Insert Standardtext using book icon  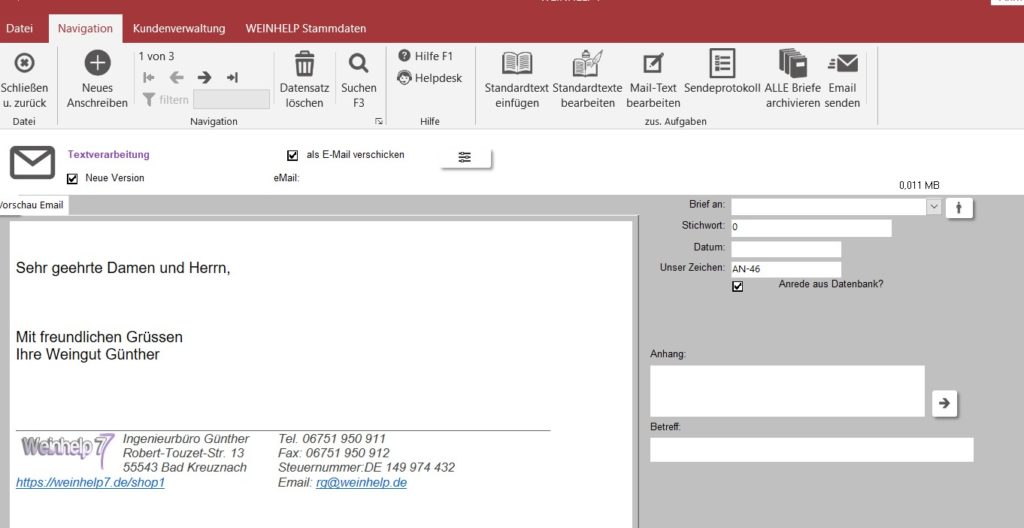[517, 64]
